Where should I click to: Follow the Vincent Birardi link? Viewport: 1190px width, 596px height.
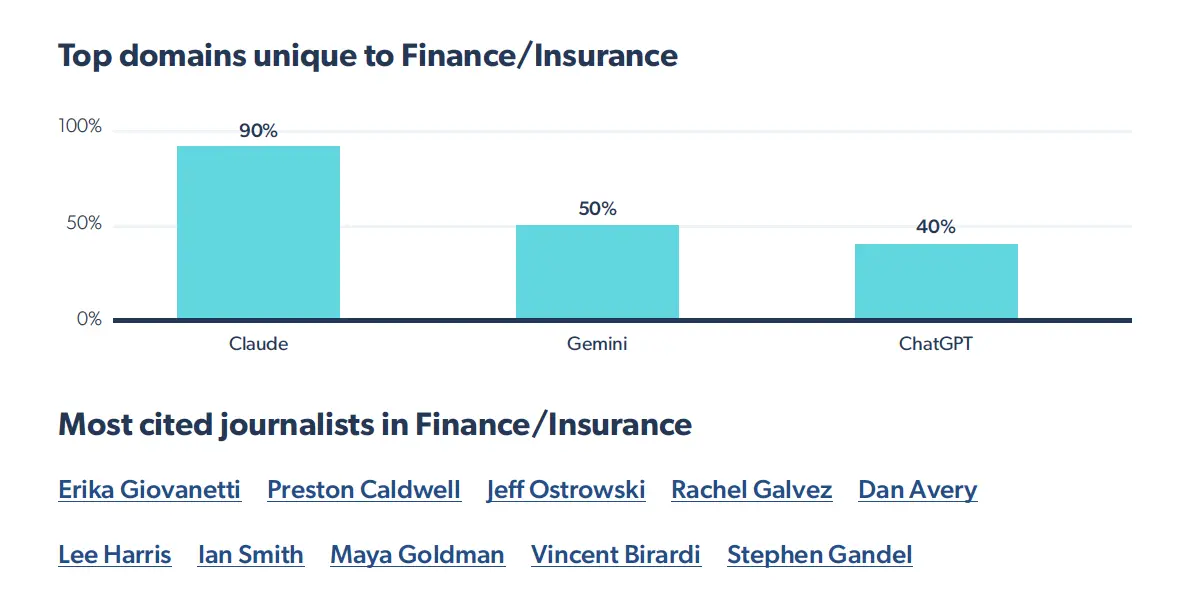[x=616, y=555]
